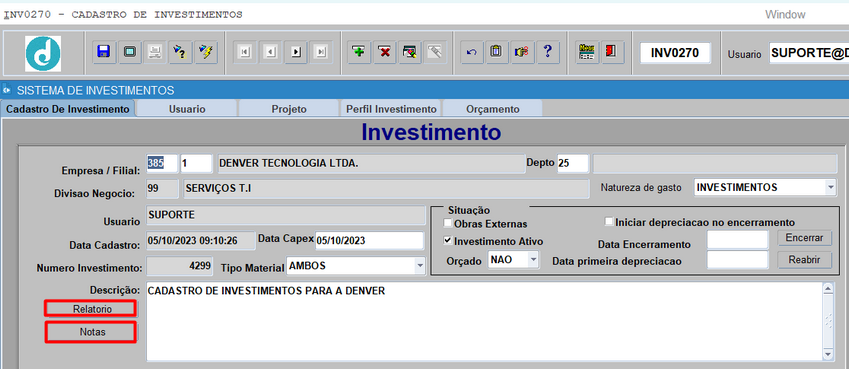Click Data Cadastro value 05/10/2023 09:10:26
849x369 pixels.
tap(201, 240)
